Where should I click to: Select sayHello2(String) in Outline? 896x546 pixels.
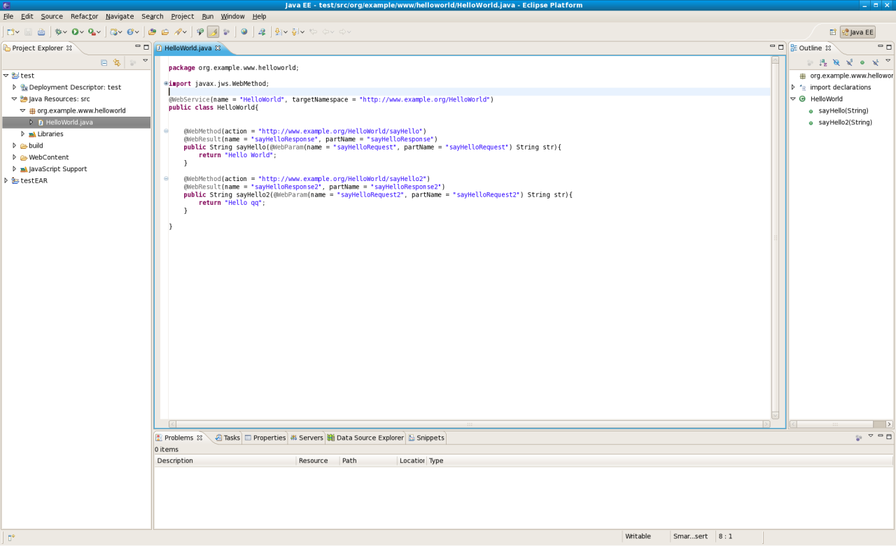[x=844, y=122]
